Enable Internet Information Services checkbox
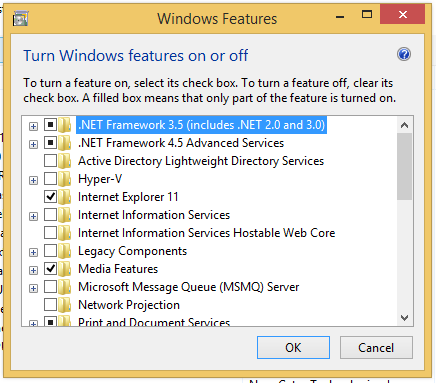The image size is (436, 383). 50,215
